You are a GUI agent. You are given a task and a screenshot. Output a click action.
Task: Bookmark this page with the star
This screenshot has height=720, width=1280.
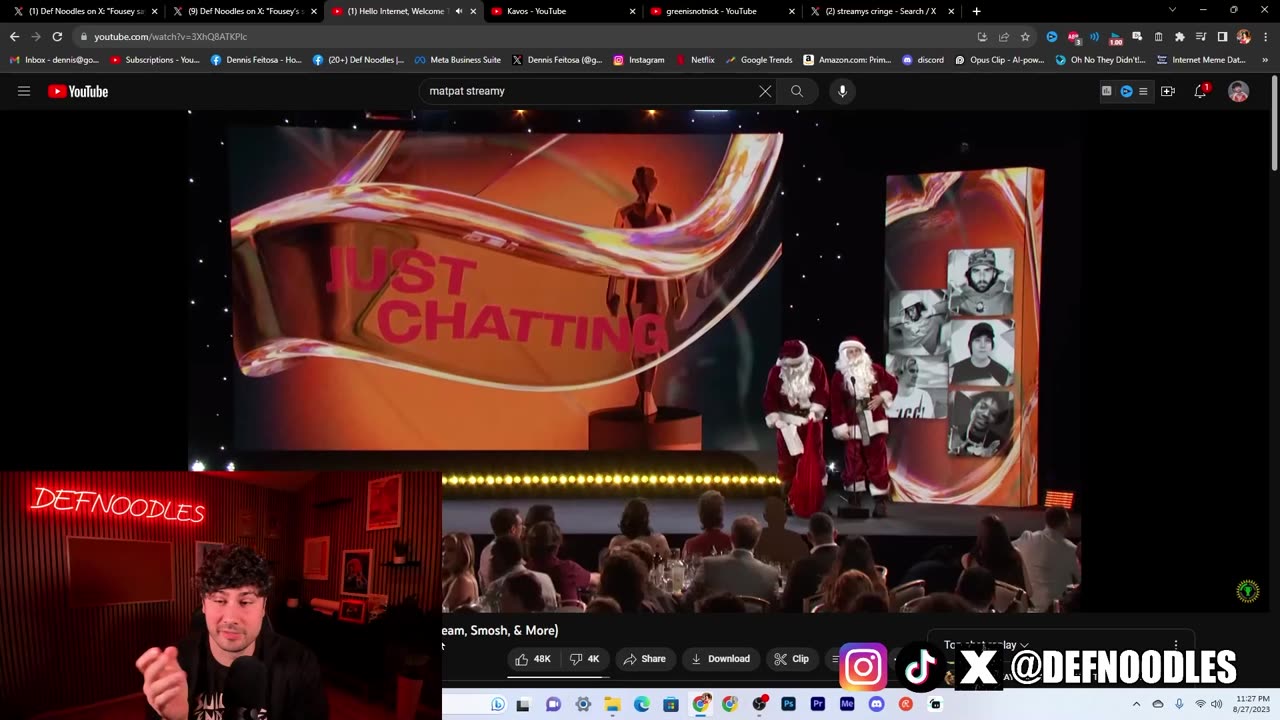point(1025,36)
